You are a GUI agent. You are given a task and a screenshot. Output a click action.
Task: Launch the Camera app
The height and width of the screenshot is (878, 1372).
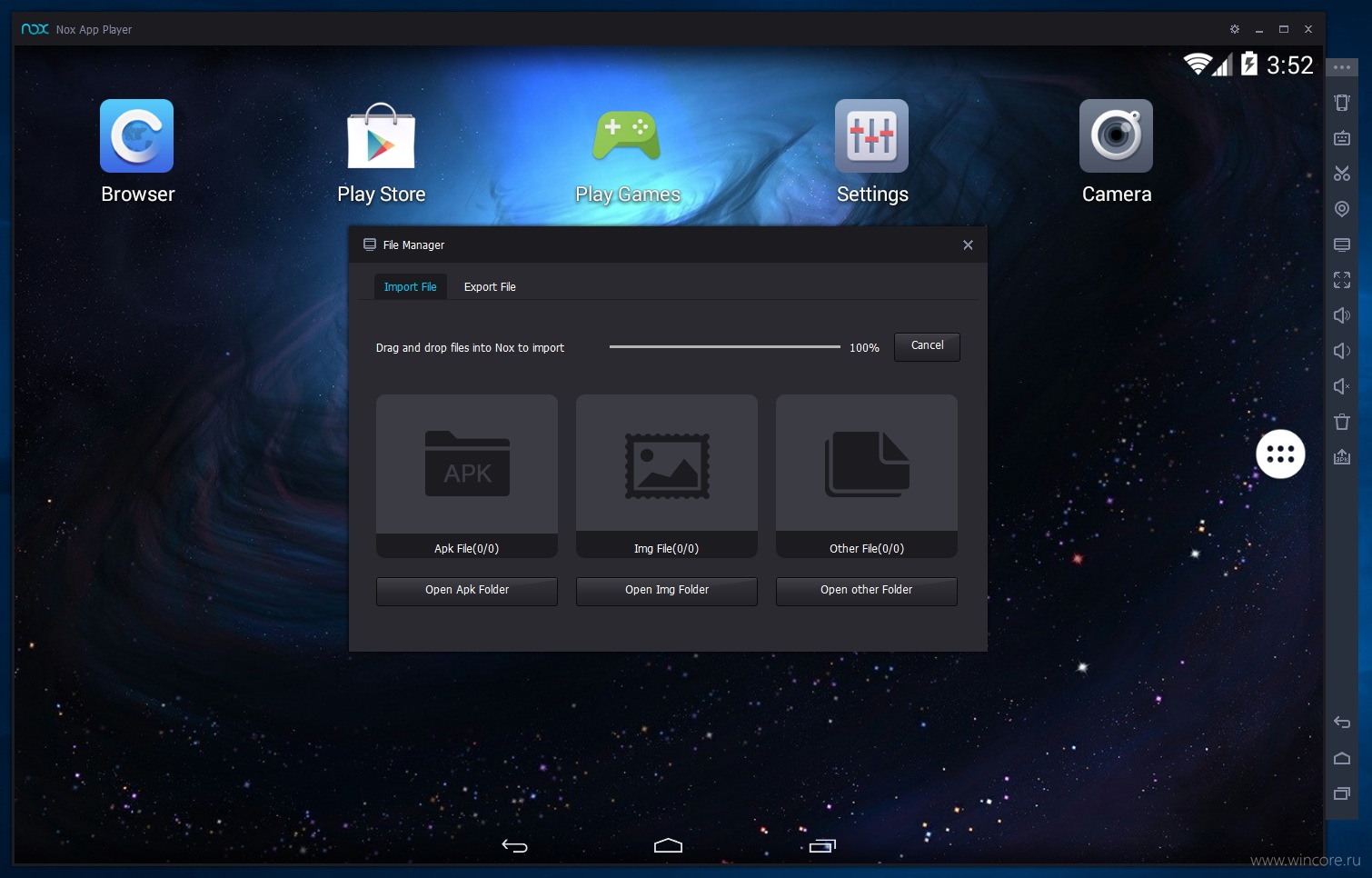coord(1116,136)
